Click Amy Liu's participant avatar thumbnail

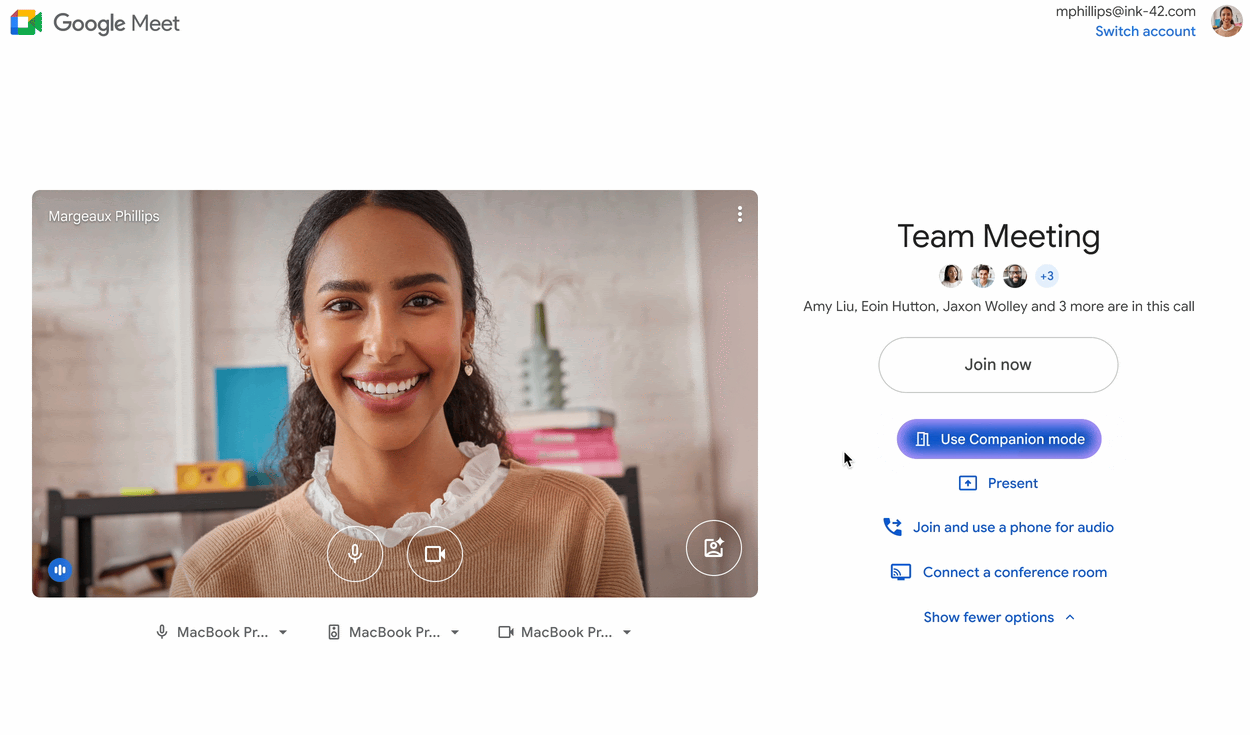coord(951,276)
